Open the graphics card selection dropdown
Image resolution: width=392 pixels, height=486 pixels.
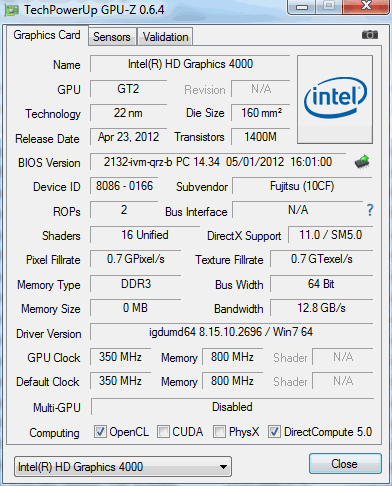tap(123, 466)
